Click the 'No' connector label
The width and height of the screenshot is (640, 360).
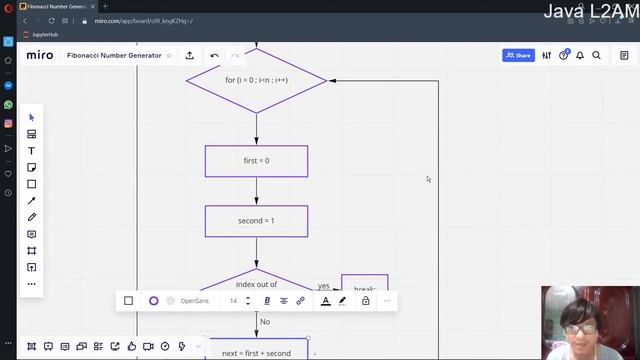click(265, 322)
